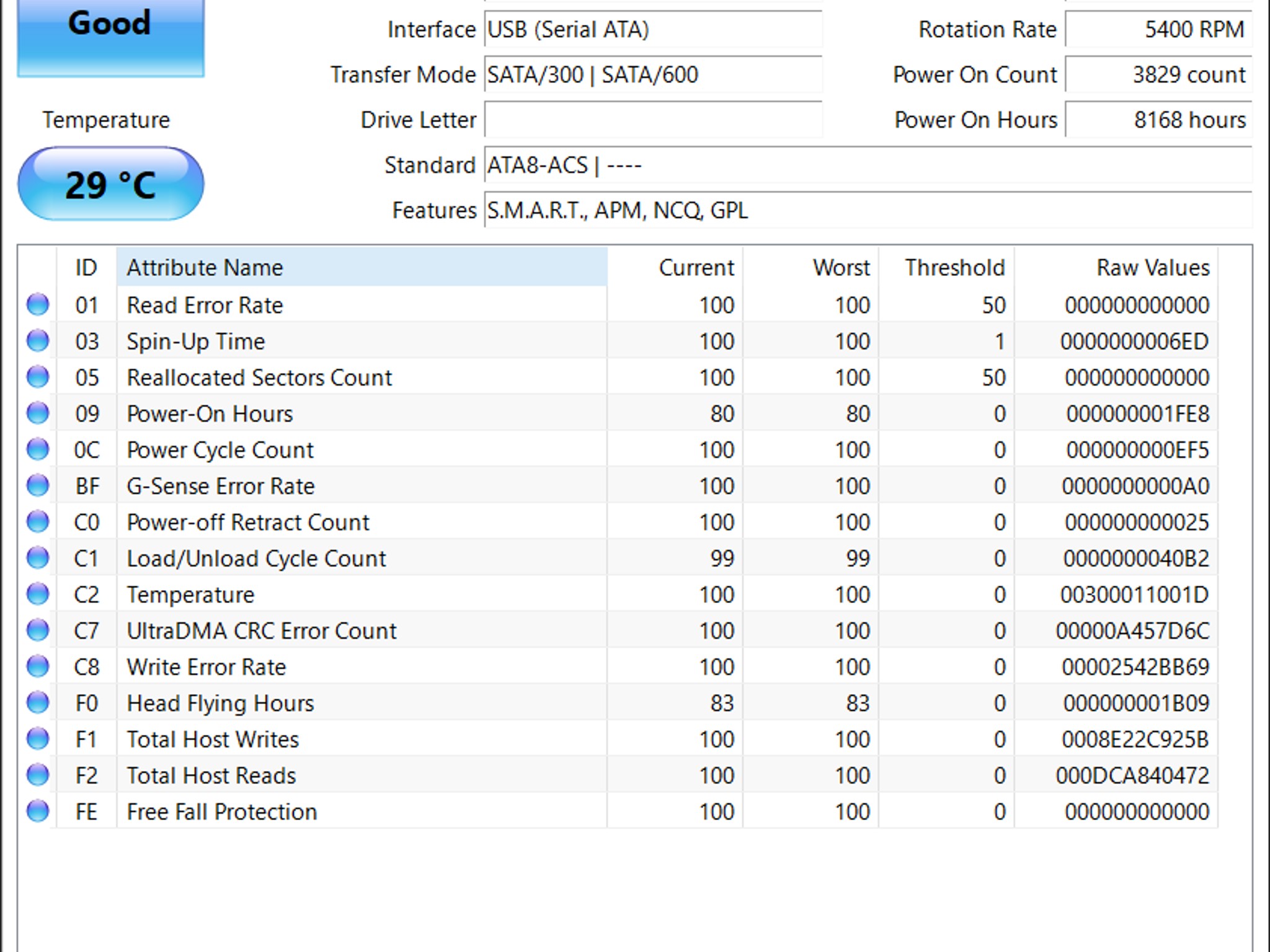Click the Good health status button
The width and height of the screenshot is (1270, 952).
coord(110,37)
